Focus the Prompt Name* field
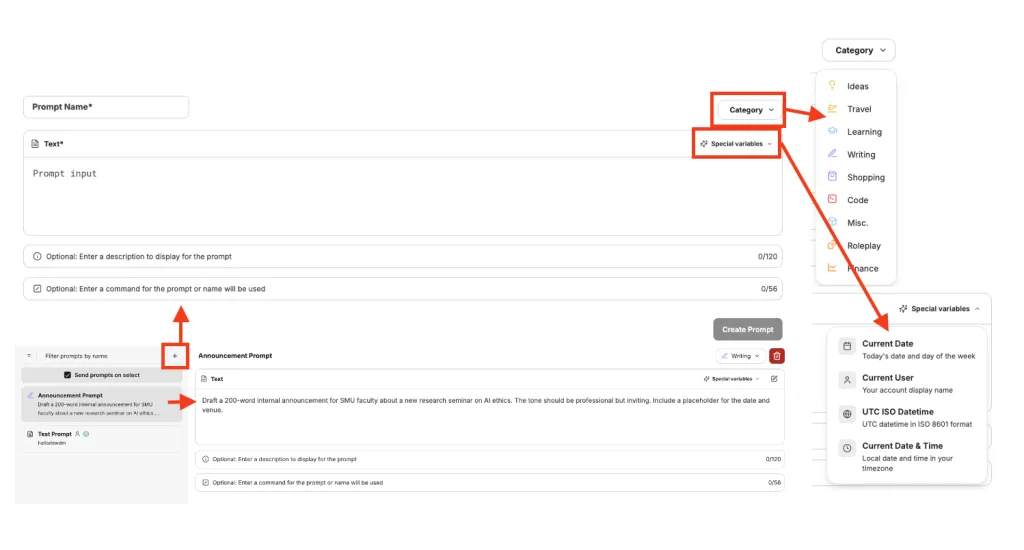Screen dimensions: 1024x550 [106, 107]
